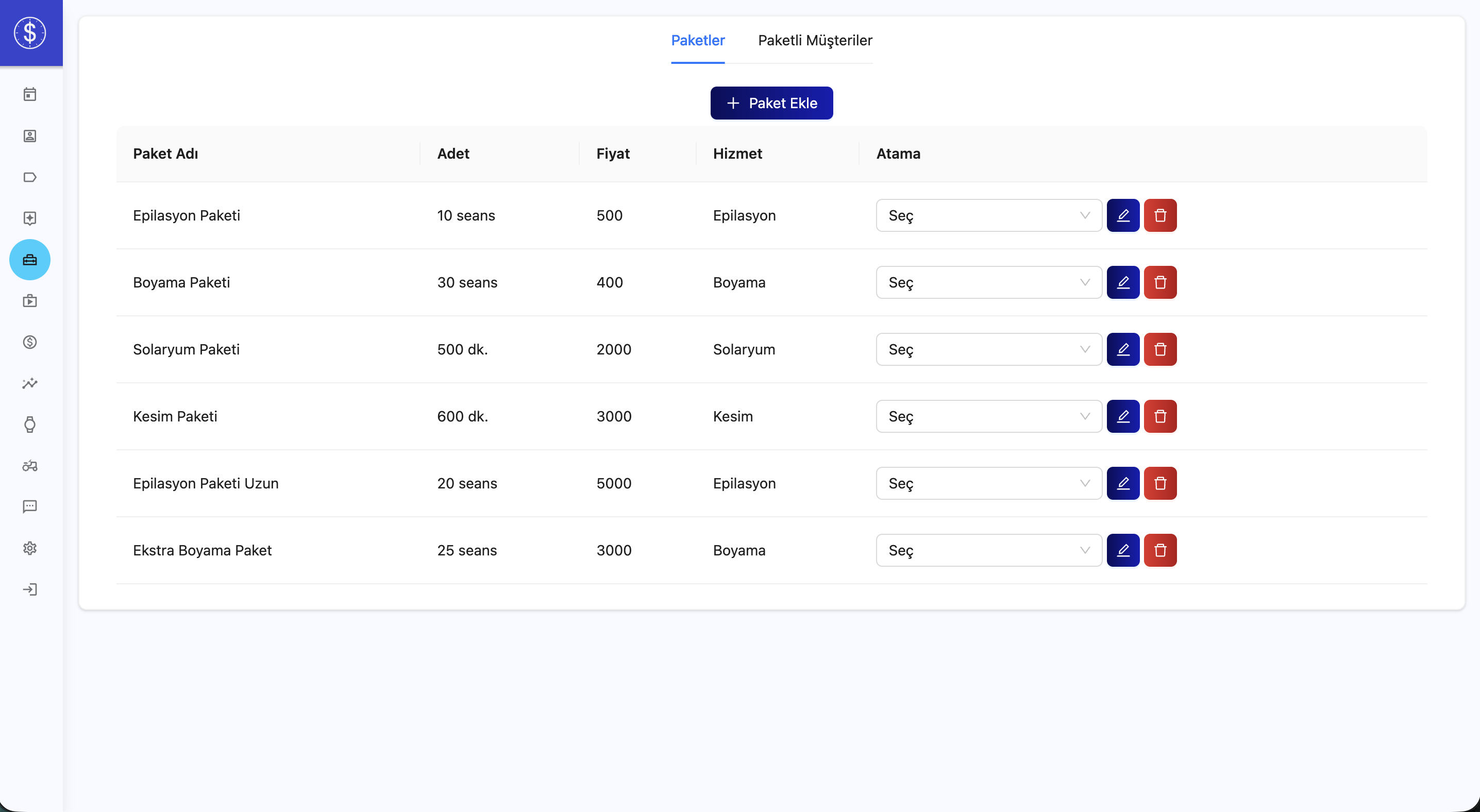Open the analytics chart icon in sidebar
Screen dimensions: 1480x812
coord(30,383)
